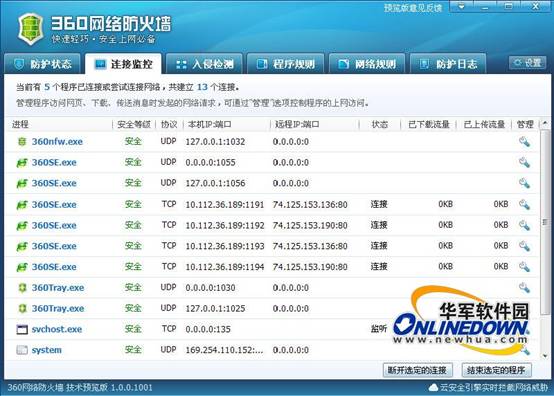
Task: Click manage icon for 360SE.exe port 1192
Action: click(x=524, y=225)
